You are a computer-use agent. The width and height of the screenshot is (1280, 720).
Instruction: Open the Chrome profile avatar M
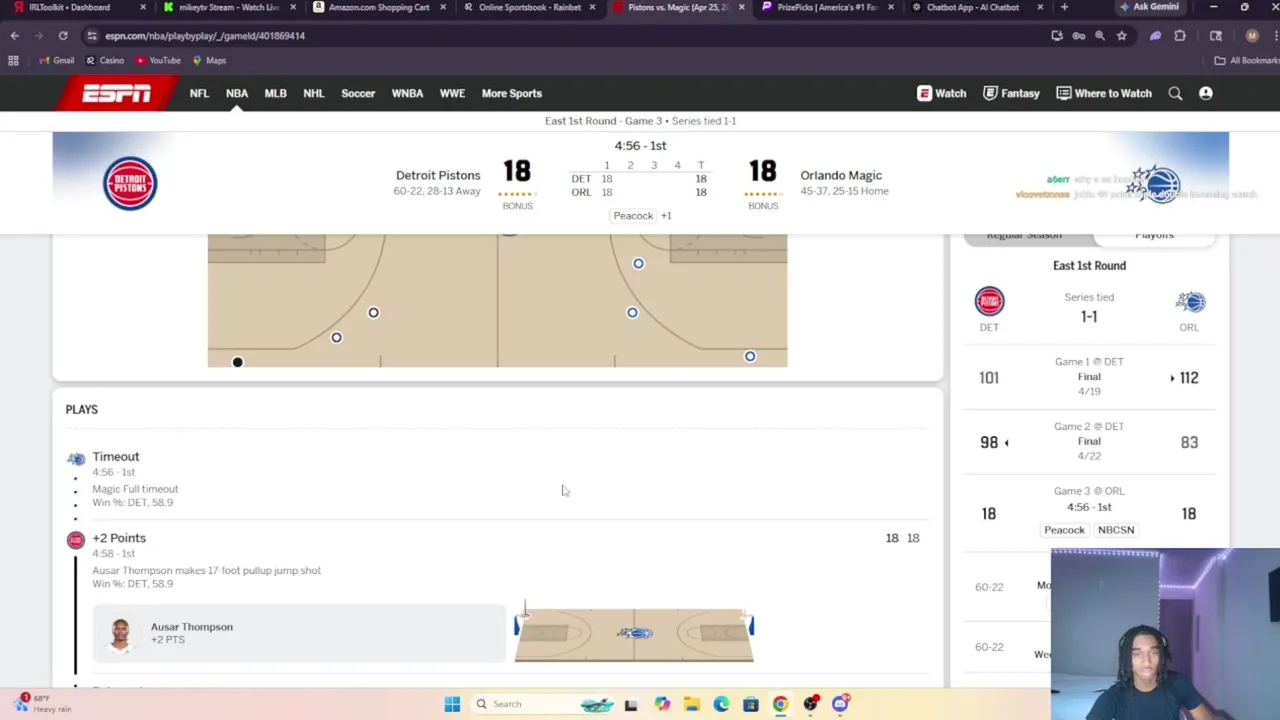click(x=1252, y=36)
